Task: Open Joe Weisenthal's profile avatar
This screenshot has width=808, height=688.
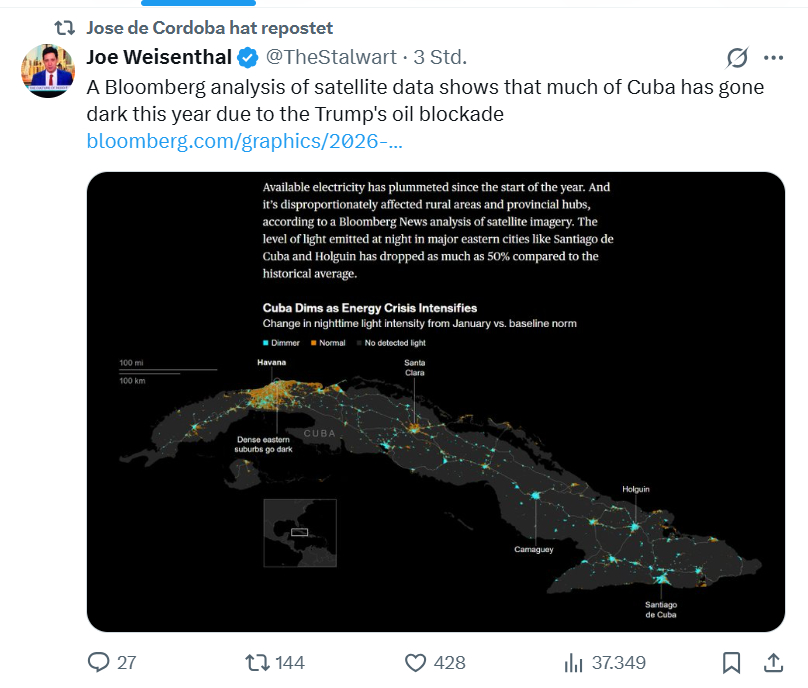Action: tap(48, 72)
